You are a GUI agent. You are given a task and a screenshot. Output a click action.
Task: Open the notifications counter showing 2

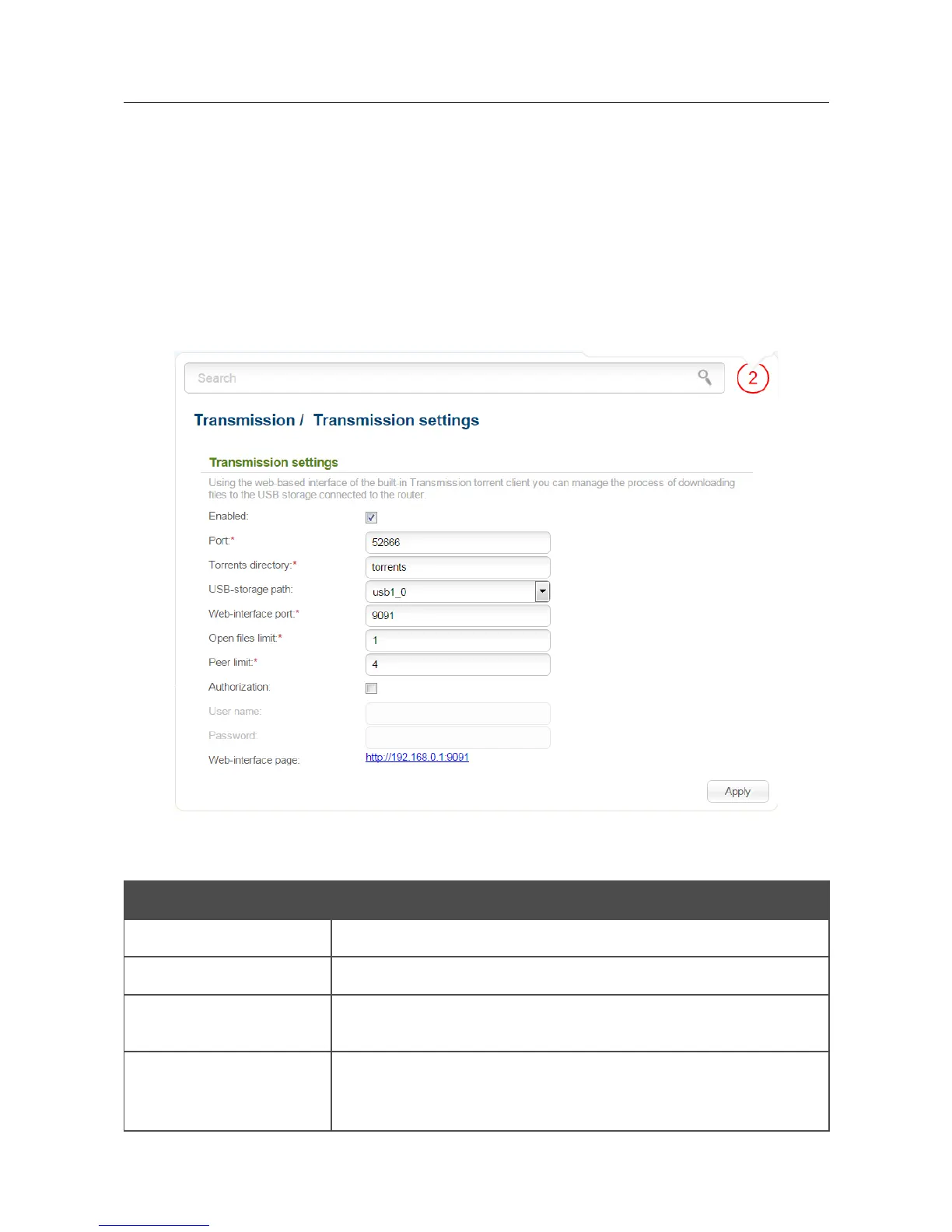[x=752, y=378]
